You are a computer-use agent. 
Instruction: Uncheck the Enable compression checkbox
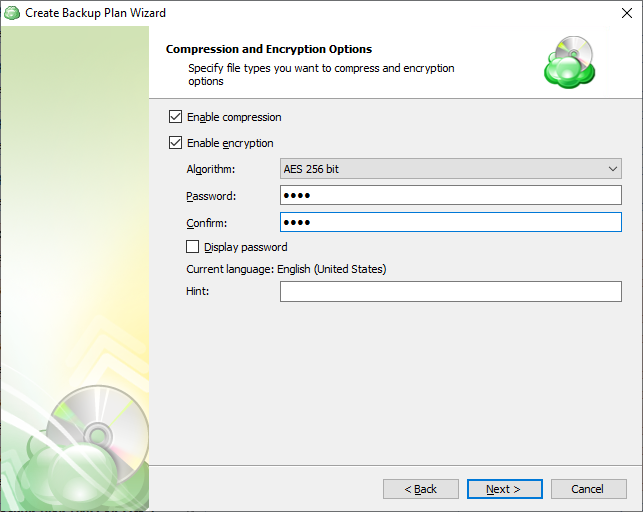(176, 117)
